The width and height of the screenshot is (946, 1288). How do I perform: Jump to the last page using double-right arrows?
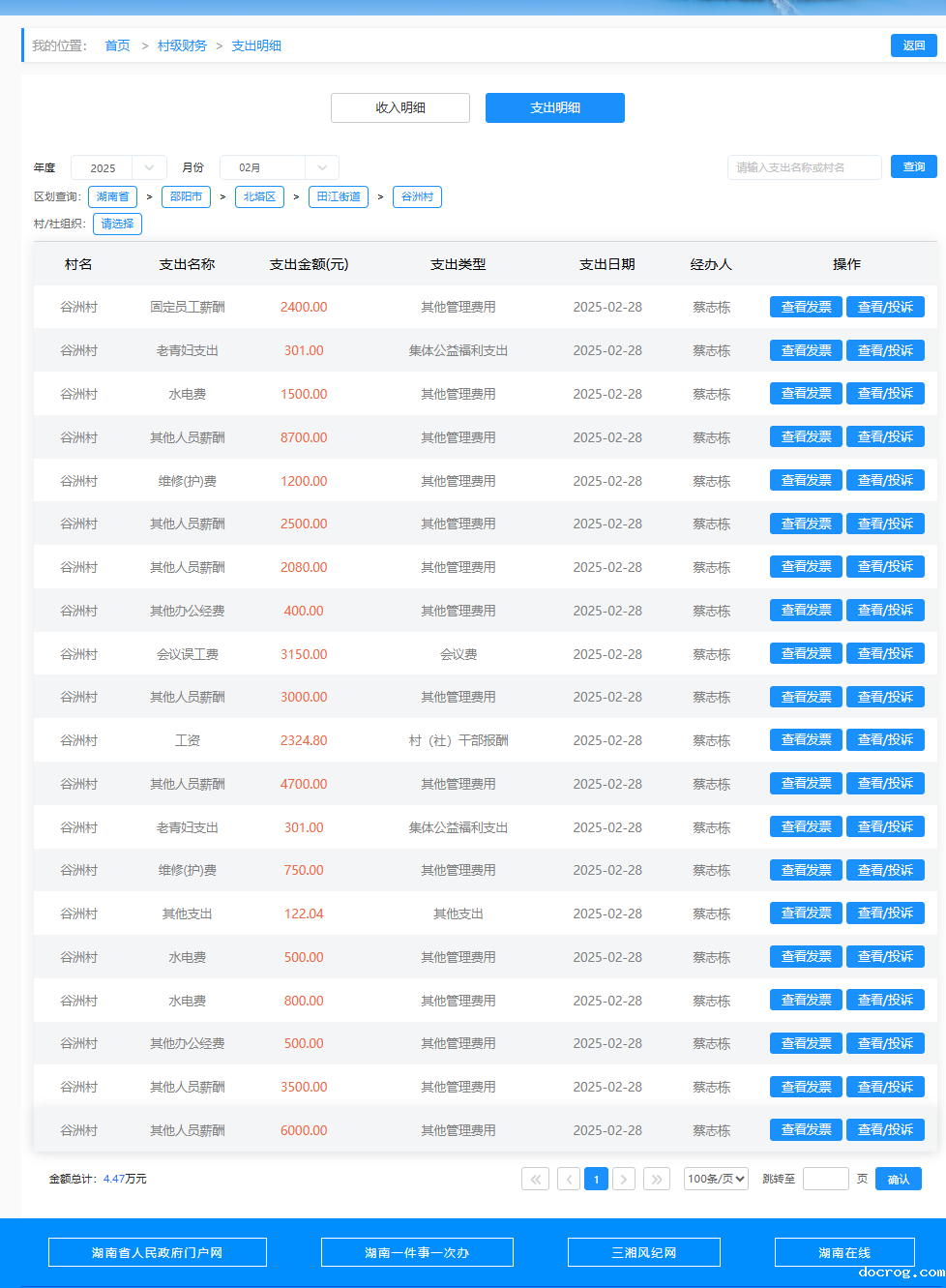[657, 1179]
